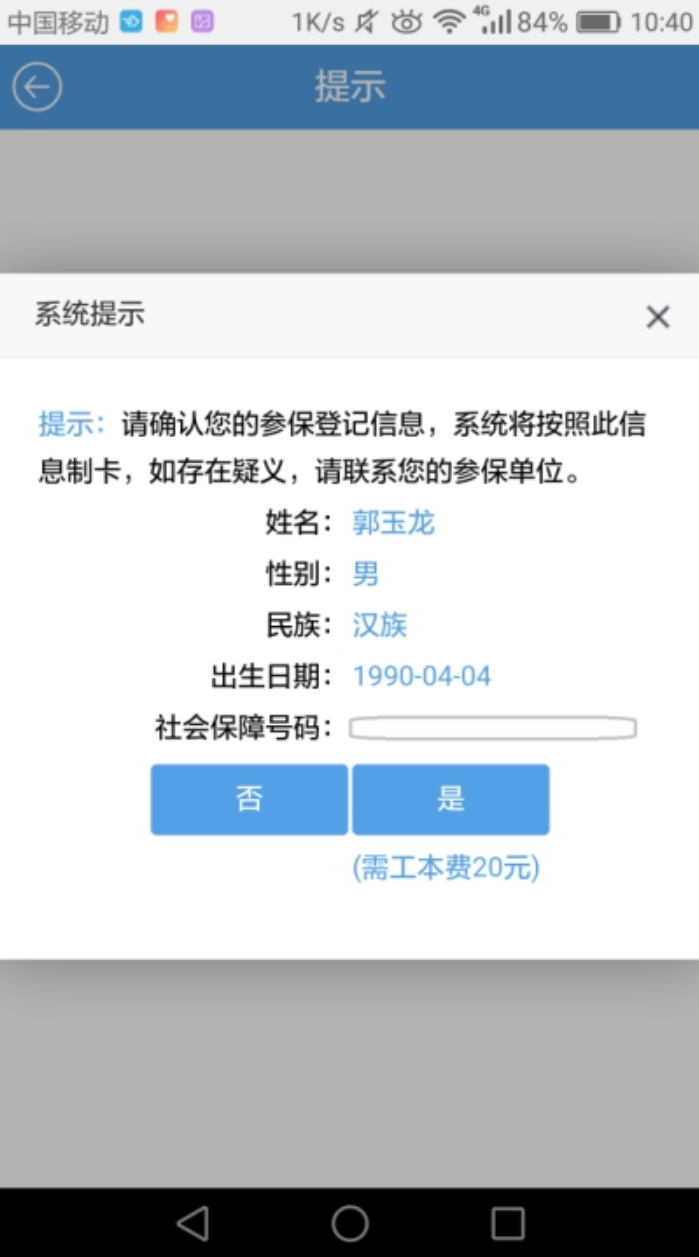The image size is (699, 1257).
Task: Tap the blue notification app icon
Action: 131,21
